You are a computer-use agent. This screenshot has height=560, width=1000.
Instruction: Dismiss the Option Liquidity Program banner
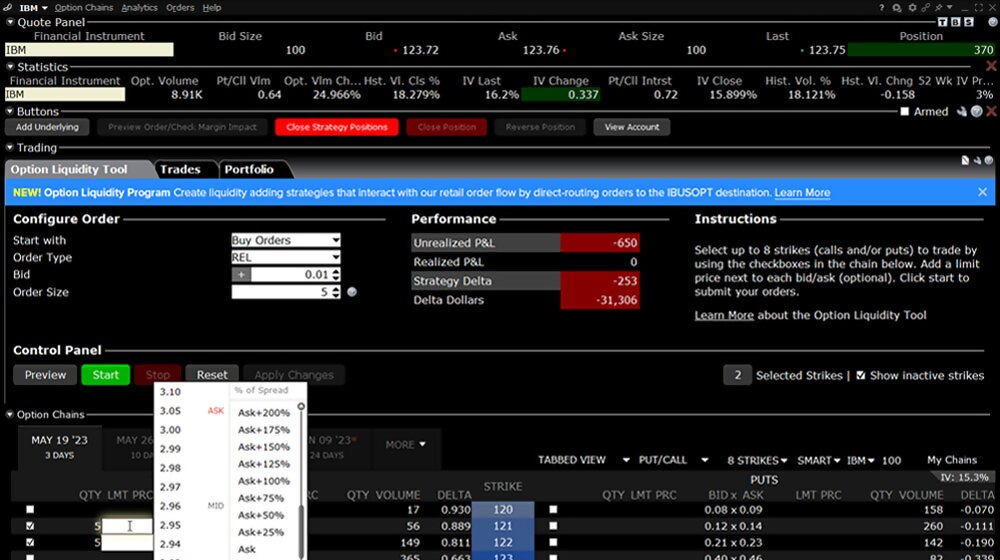tap(982, 192)
